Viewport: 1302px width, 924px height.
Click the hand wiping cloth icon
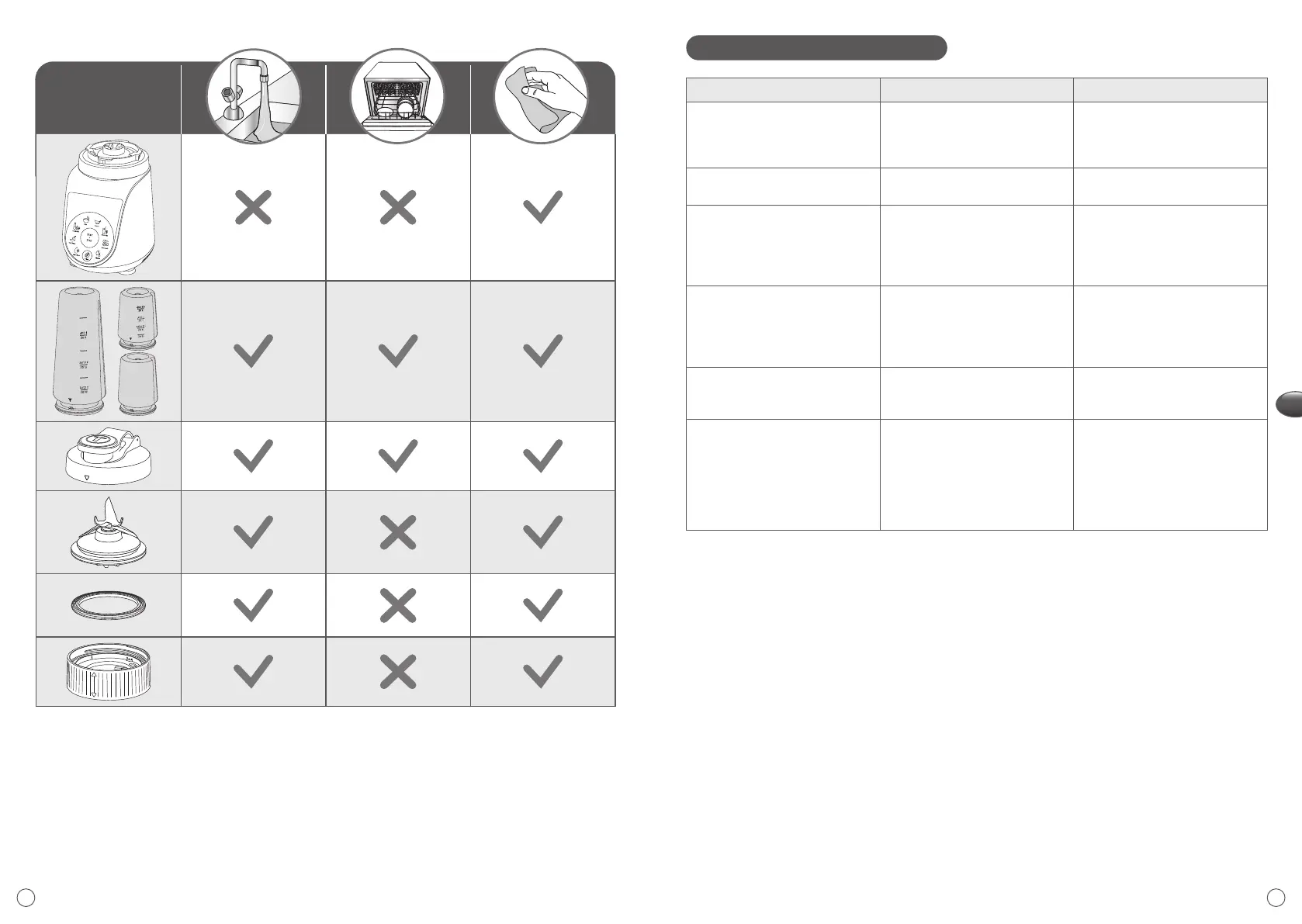point(542,96)
